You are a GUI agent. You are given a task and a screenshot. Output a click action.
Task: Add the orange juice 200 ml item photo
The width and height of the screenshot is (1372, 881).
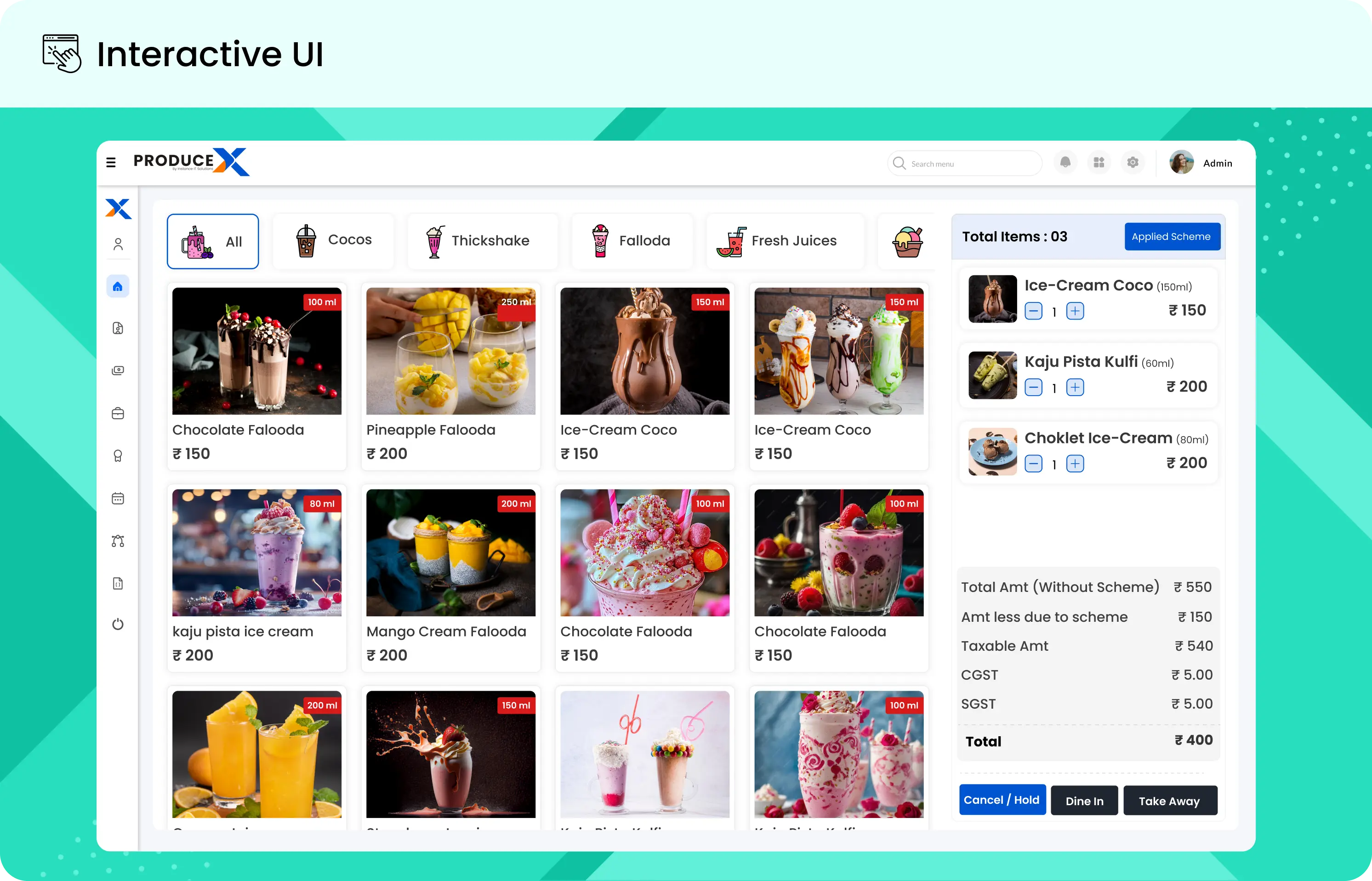[257, 754]
